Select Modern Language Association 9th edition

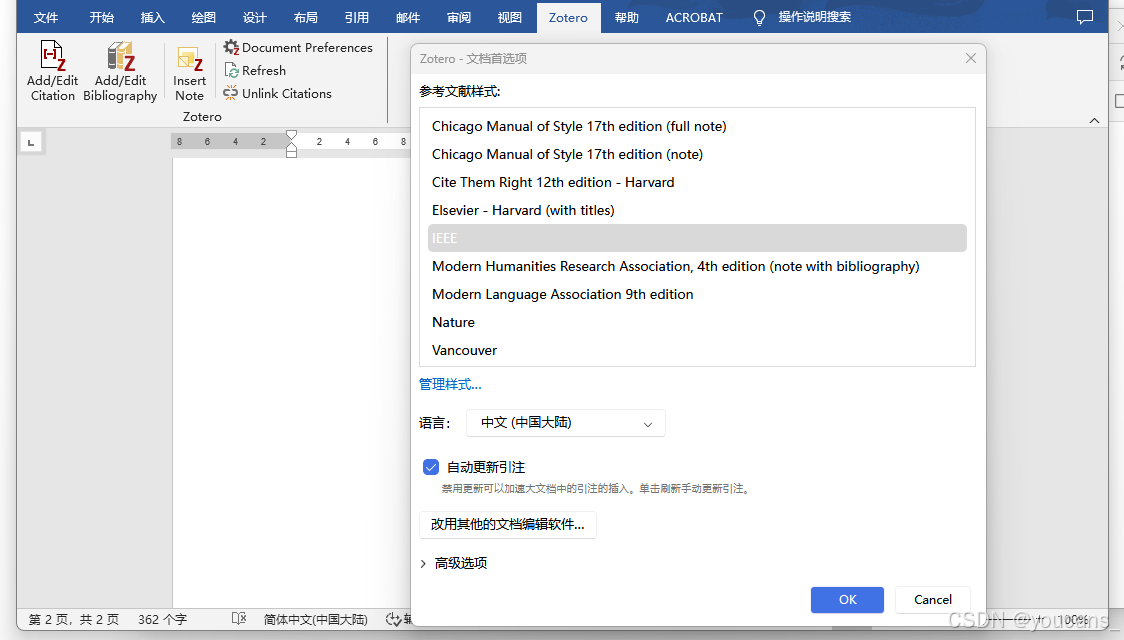point(697,294)
